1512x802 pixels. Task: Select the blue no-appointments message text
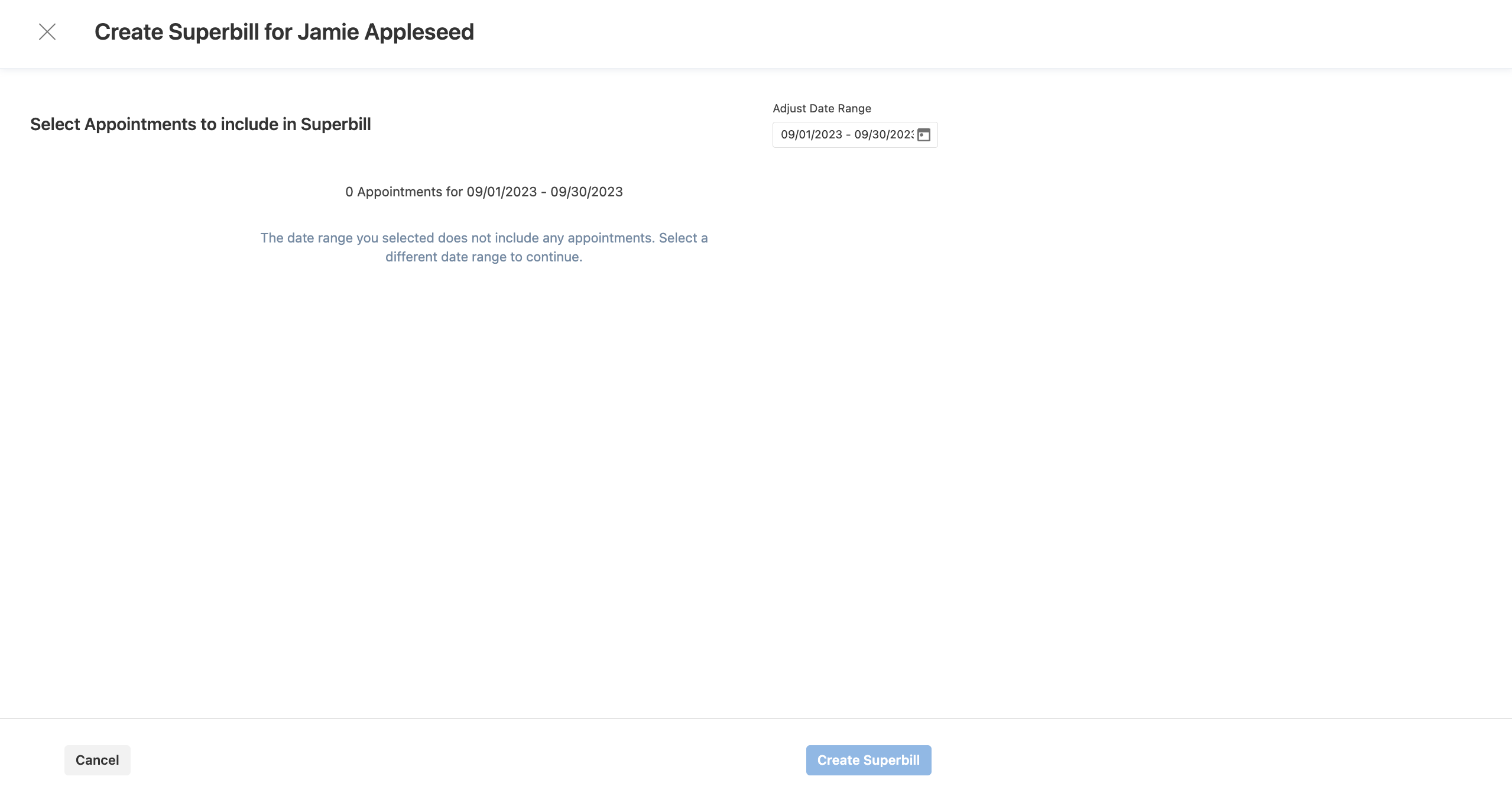click(484, 247)
